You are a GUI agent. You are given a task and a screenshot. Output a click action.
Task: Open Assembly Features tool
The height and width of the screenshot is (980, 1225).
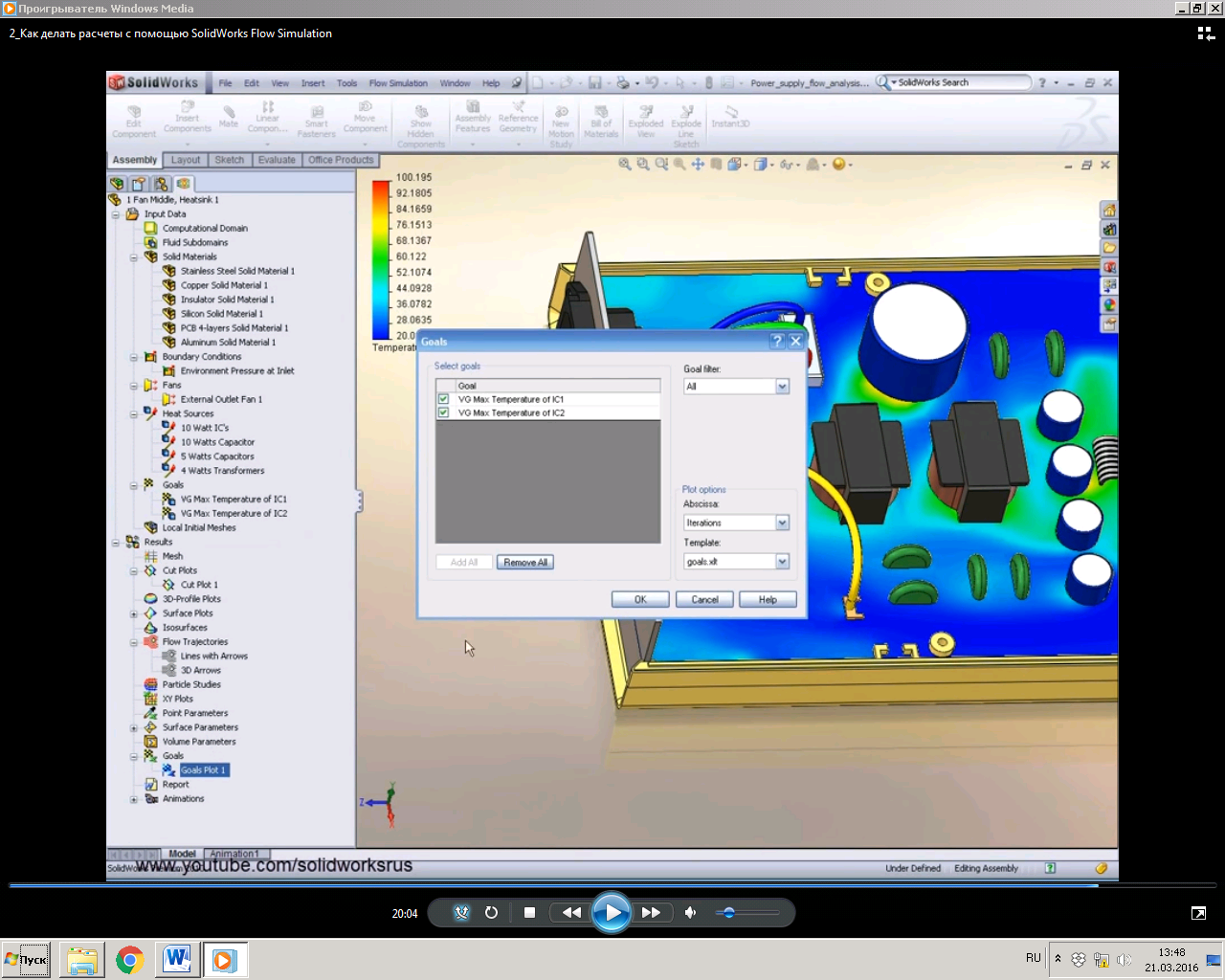point(473,118)
